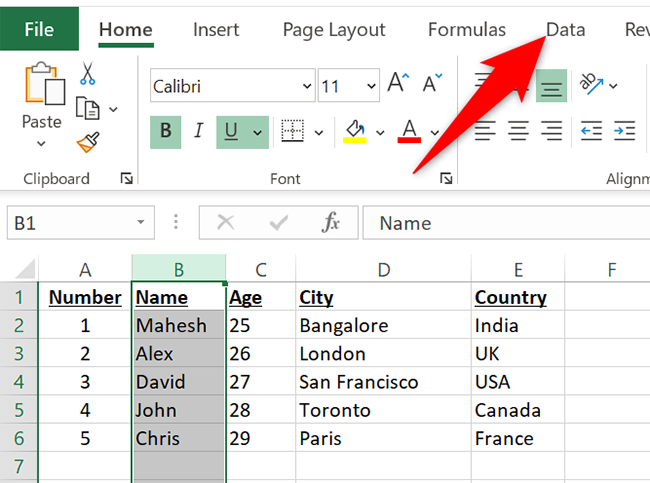Click the Borders icon

tap(292, 131)
